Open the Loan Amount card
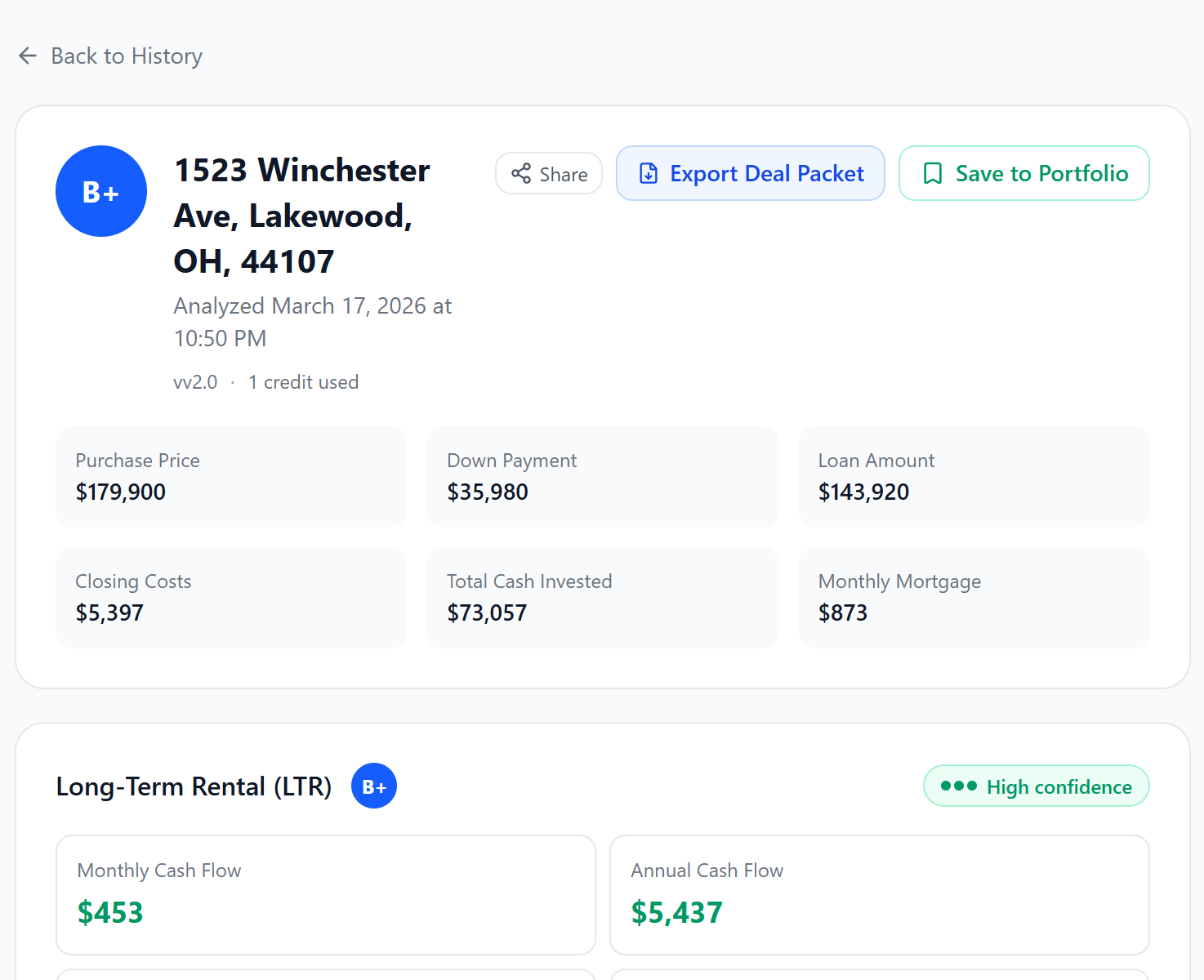Image resolution: width=1204 pixels, height=980 pixels. pos(974,476)
